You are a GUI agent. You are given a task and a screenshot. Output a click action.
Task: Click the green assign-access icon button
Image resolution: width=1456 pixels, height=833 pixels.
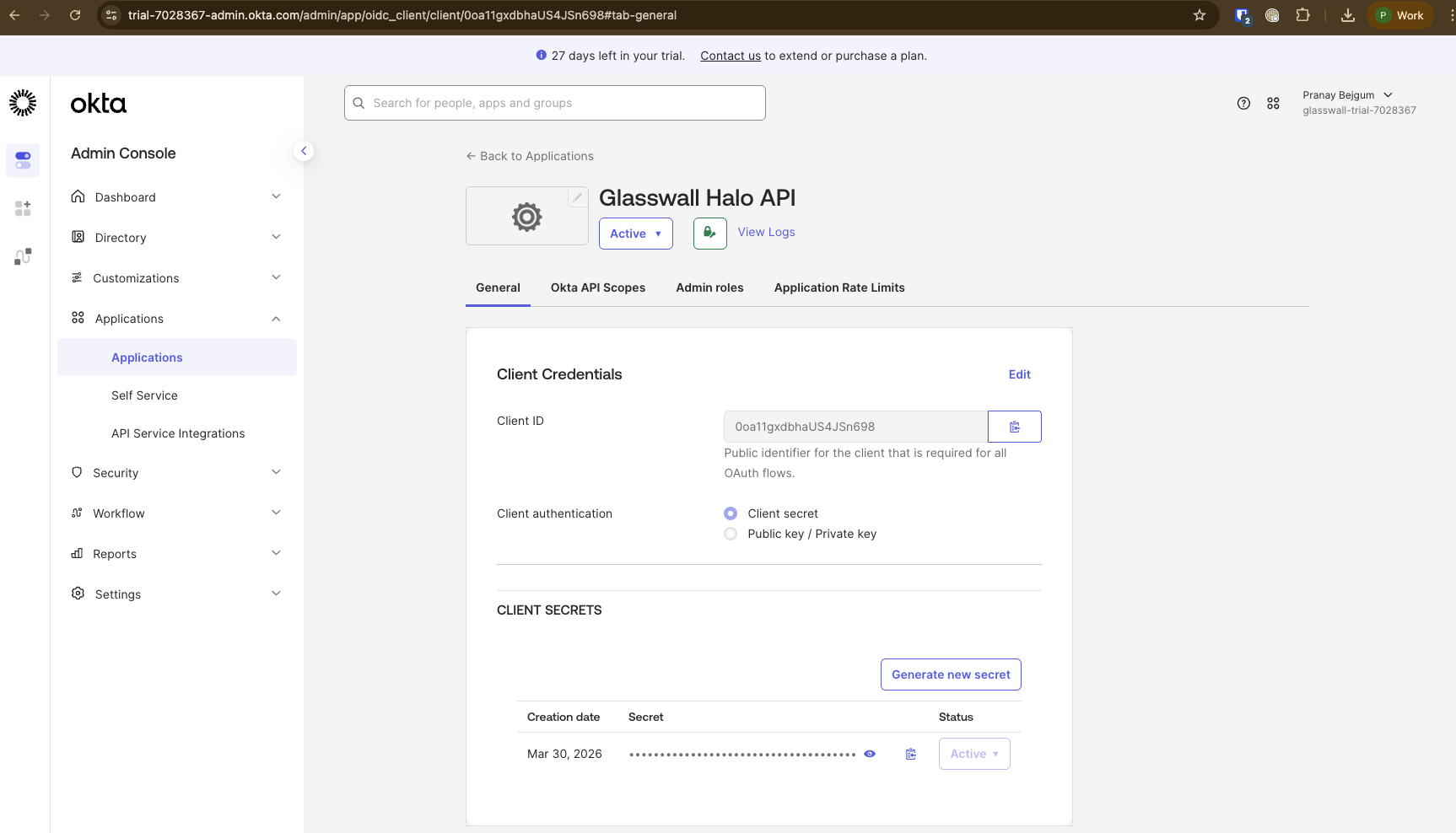click(710, 234)
